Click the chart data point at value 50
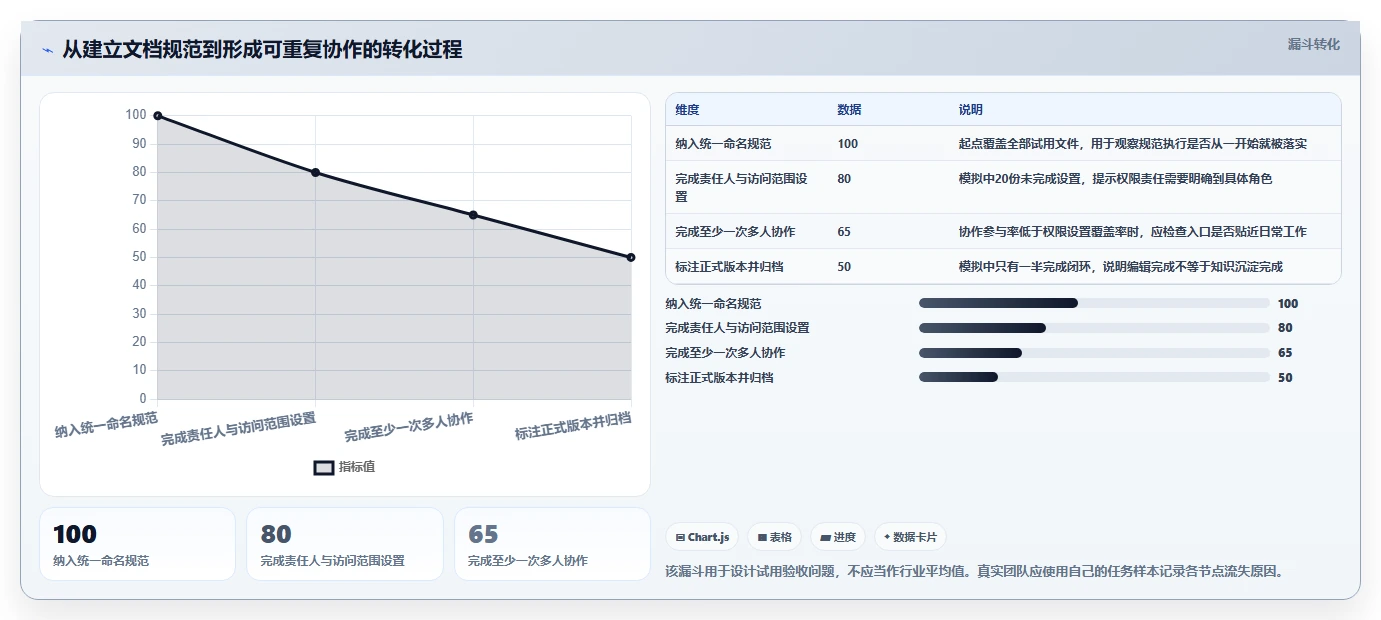The height and width of the screenshot is (620, 1381). click(631, 257)
